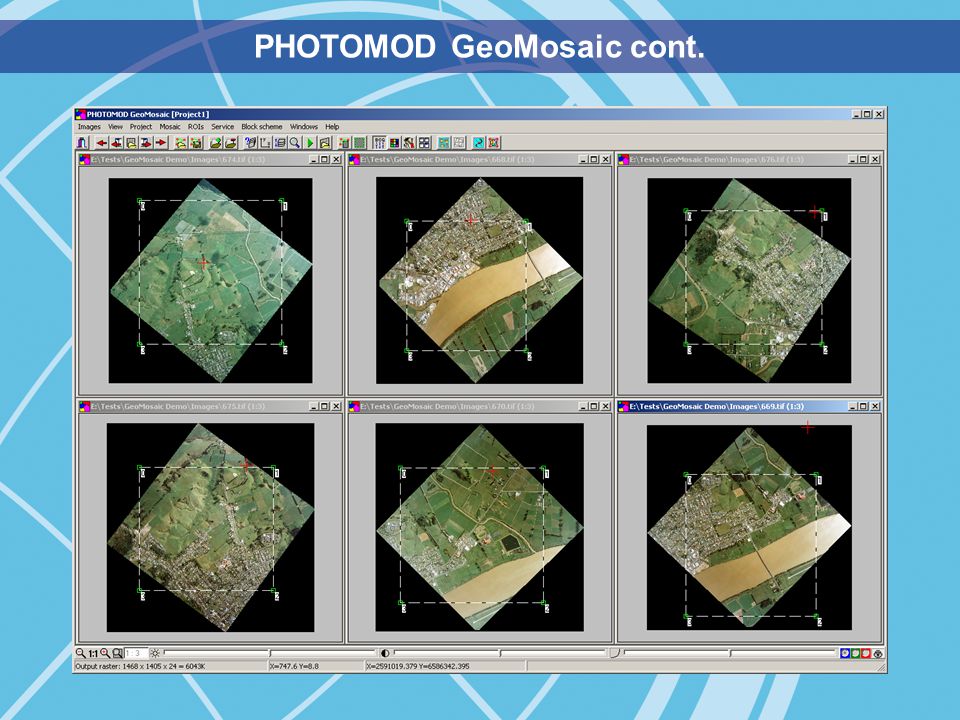The height and width of the screenshot is (720, 960).
Task: Click the cyan grid block scheme toolbar icon
Action: [x=444, y=143]
